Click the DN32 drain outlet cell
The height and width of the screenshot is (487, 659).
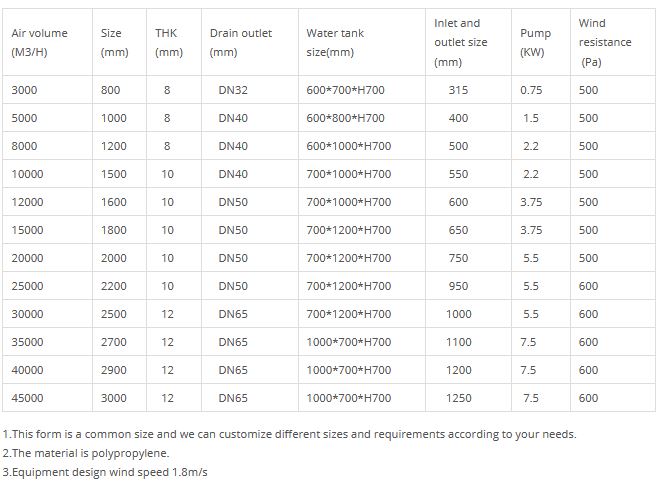[x=233, y=90]
